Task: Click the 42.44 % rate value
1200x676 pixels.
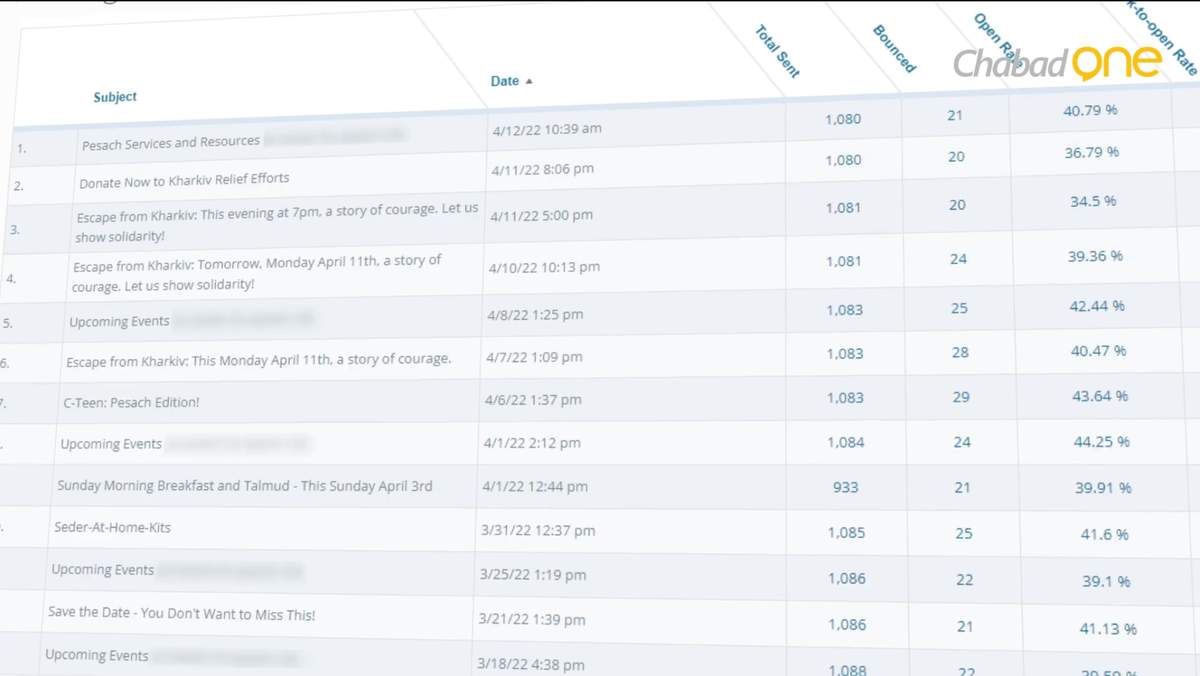Action: click(x=1097, y=306)
